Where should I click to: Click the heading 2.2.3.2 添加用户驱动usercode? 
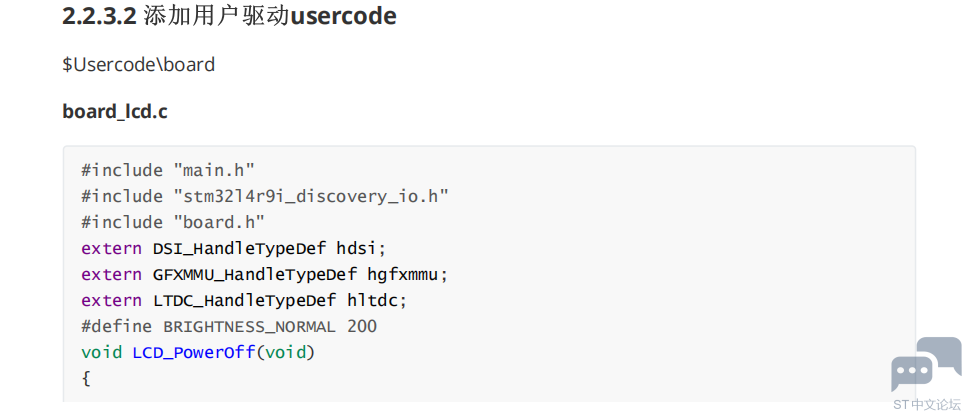[x=230, y=16]
